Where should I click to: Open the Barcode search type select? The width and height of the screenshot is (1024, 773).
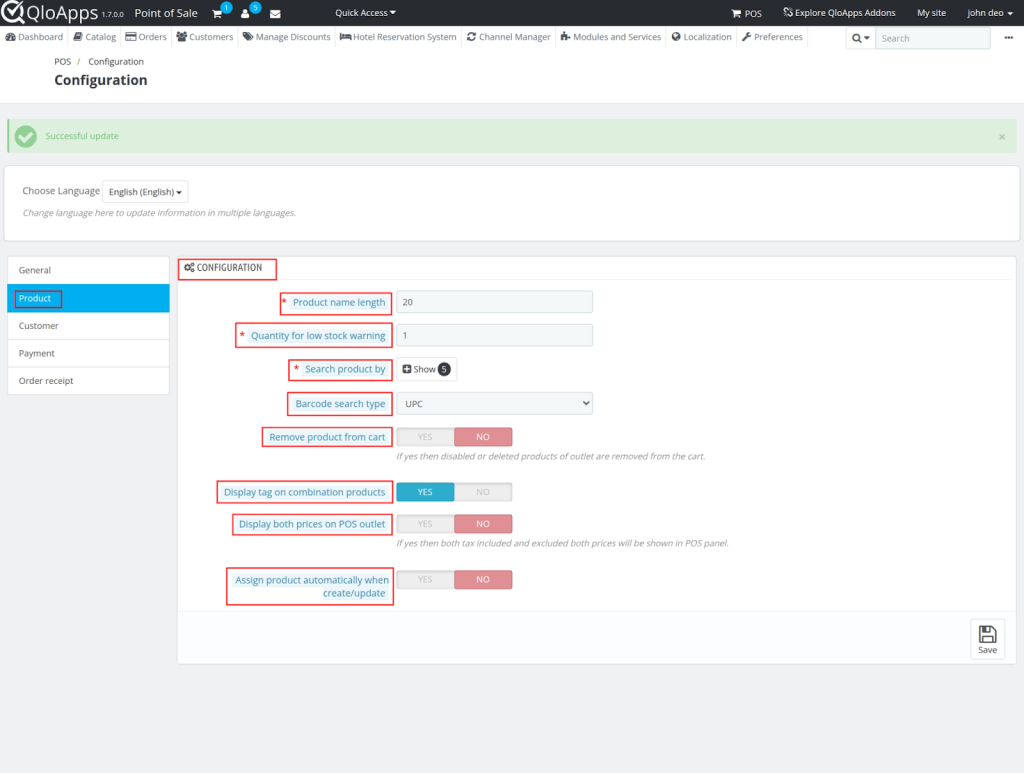(494, 403)
